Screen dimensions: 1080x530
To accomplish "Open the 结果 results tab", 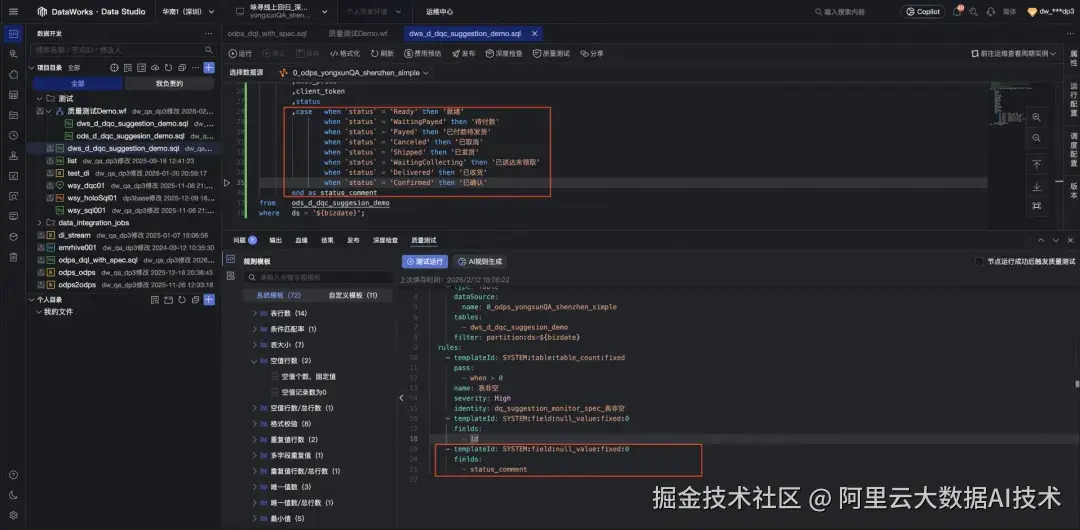I will [x=327, y=240].
